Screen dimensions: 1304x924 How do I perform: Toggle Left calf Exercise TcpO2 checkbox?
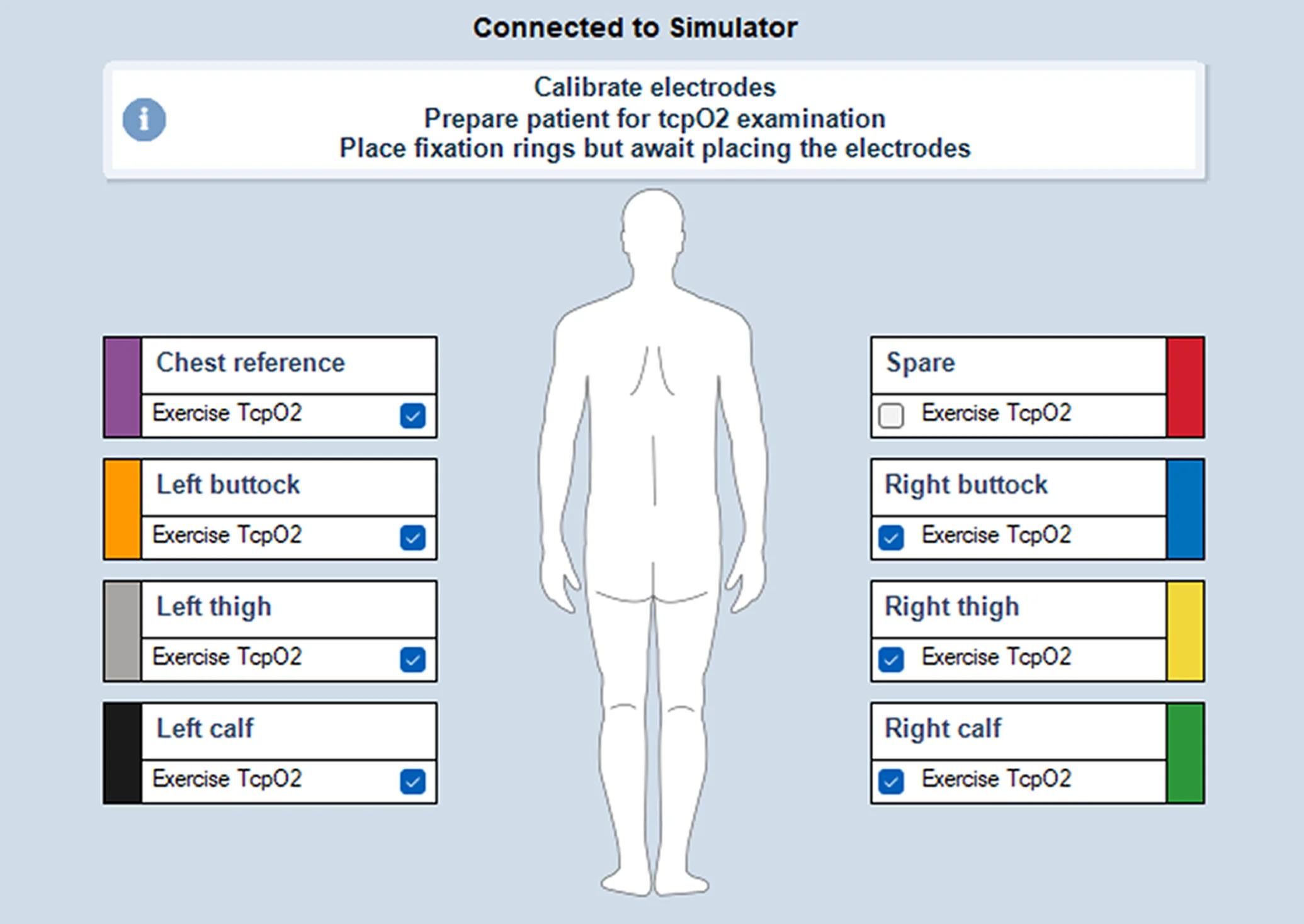[412, 781]
